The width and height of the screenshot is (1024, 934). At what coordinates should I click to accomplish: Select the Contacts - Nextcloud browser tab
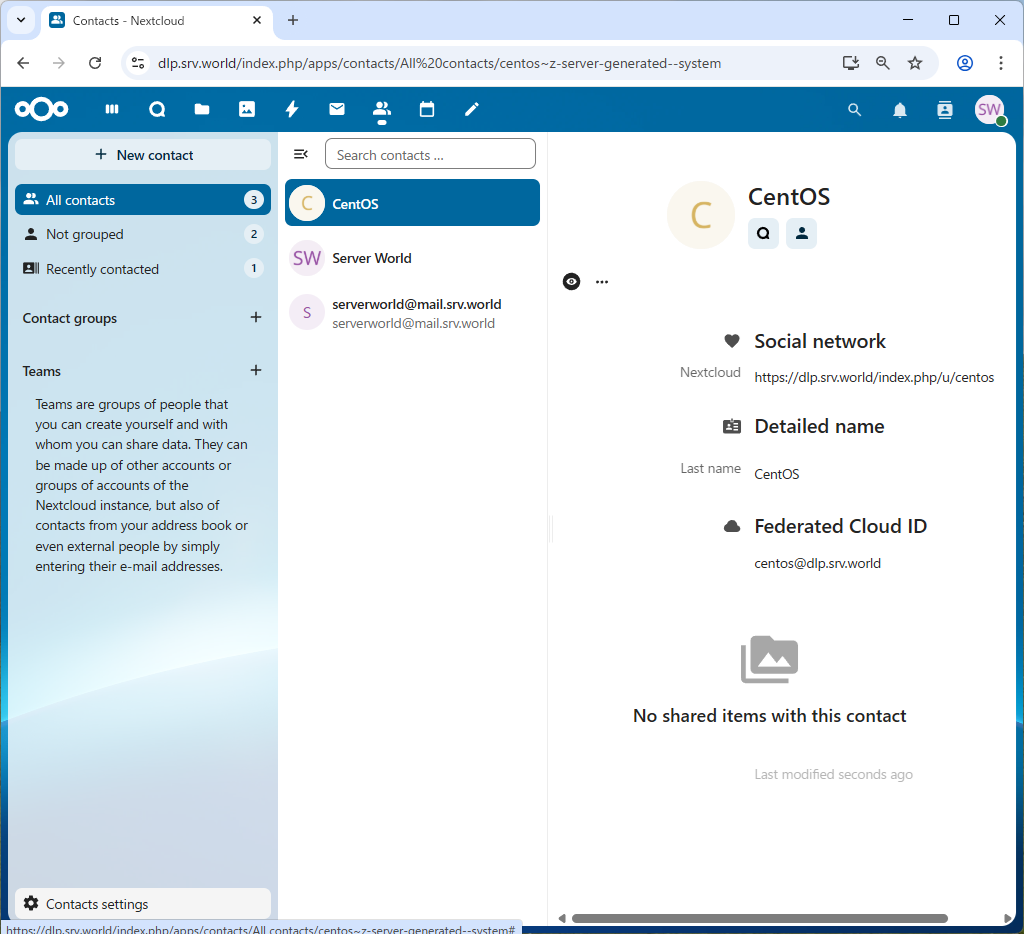pyautogui.click(x=157, y=20)
